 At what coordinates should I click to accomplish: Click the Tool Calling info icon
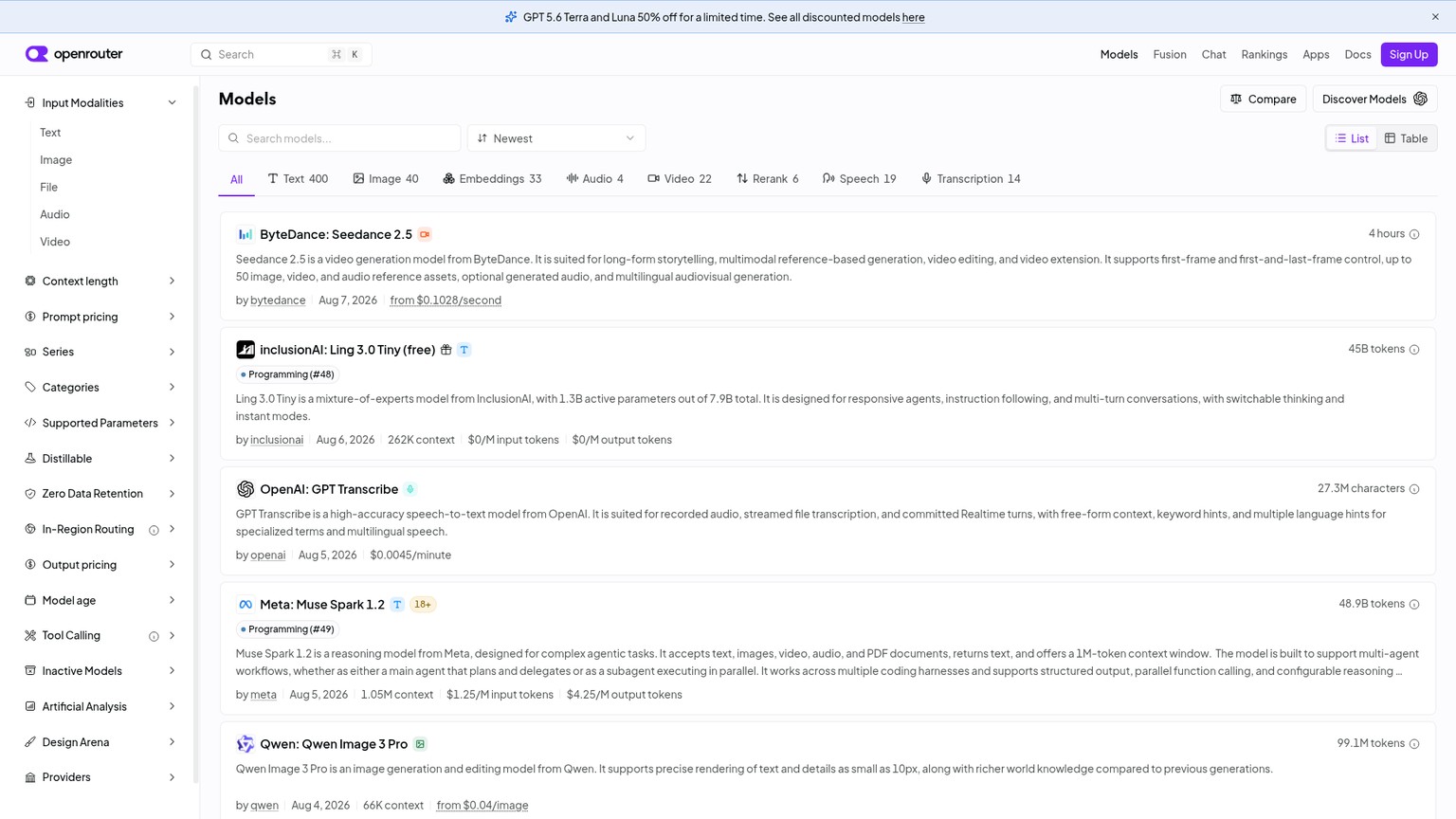point(154,636)
